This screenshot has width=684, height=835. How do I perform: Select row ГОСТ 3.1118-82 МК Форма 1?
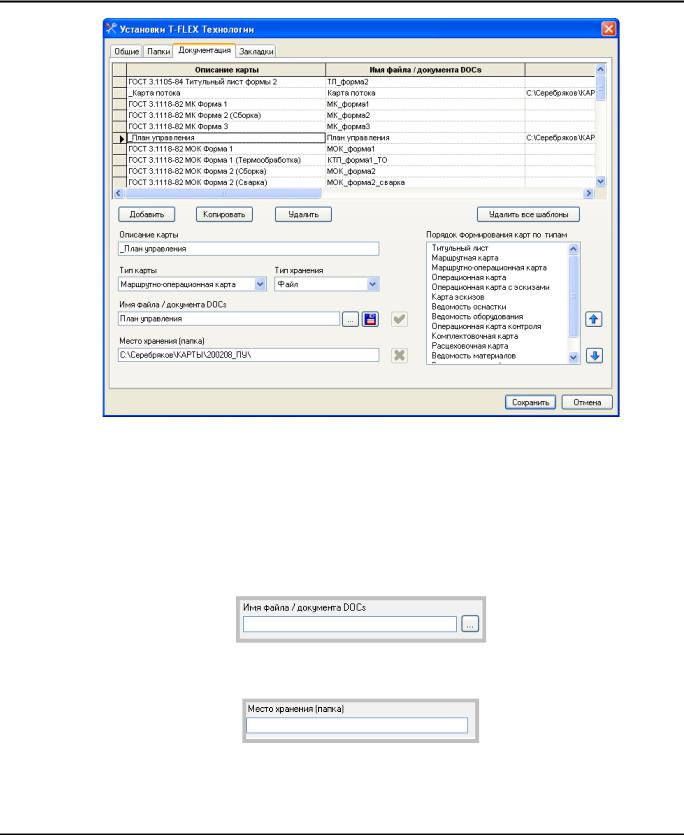click(x=226, y=104)
